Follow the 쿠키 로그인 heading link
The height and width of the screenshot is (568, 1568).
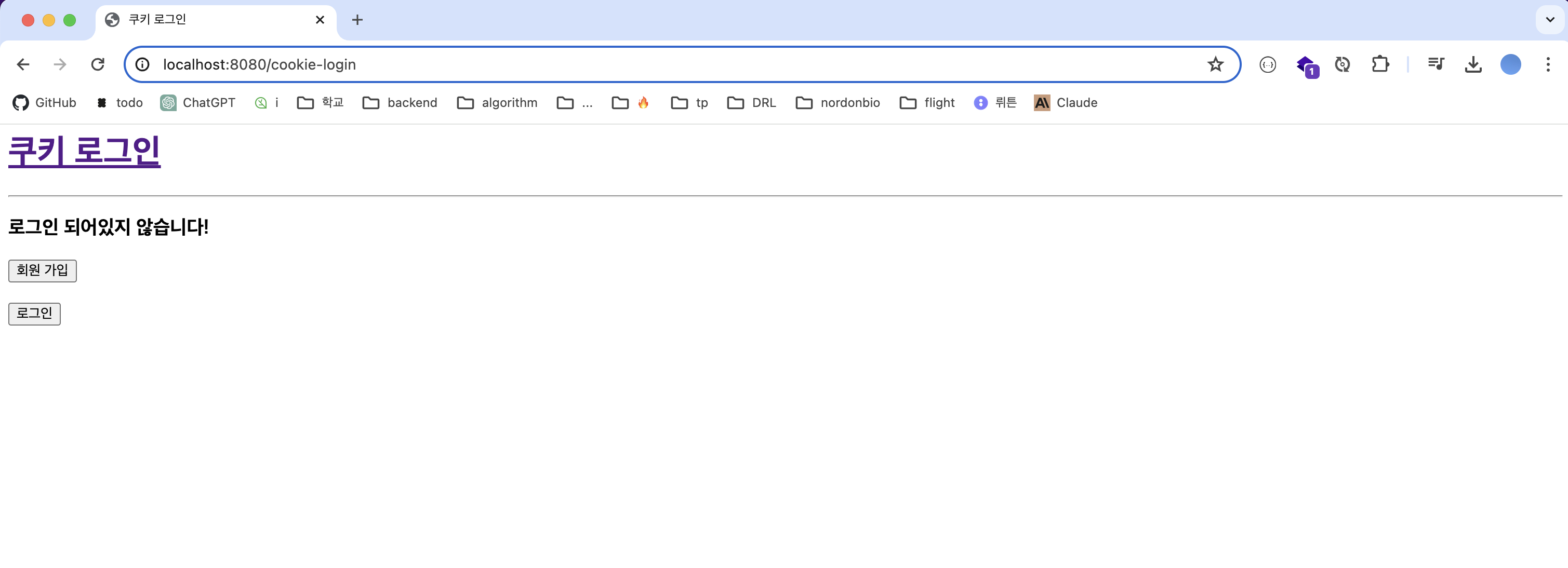[85, 151]
